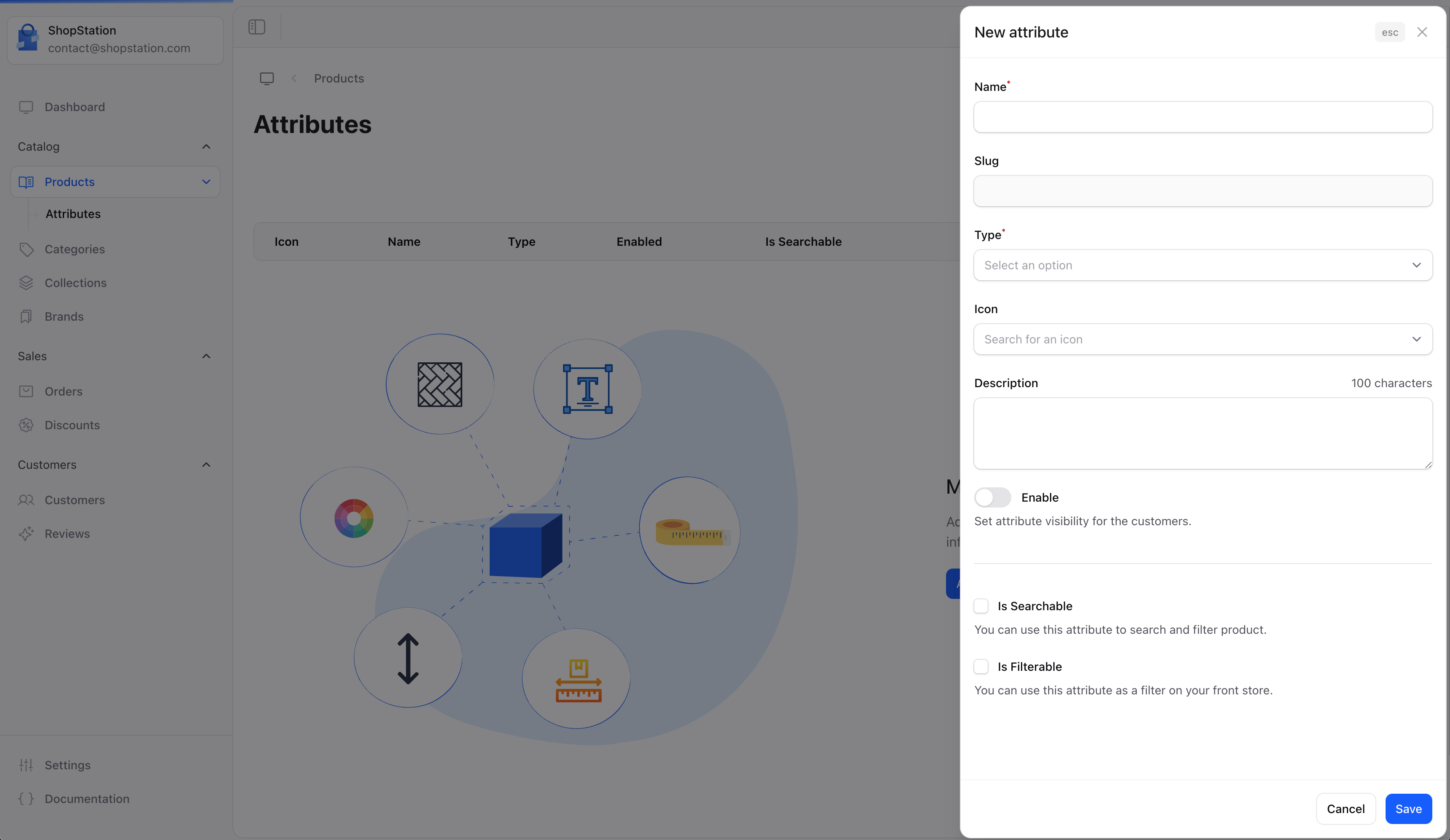Expand the Products menu chevron
1450x840 pixels.
tap(206, 182)
